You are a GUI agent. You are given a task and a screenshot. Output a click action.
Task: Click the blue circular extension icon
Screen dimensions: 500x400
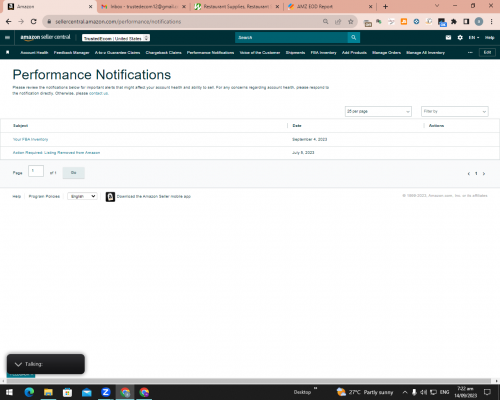[416, 22]
